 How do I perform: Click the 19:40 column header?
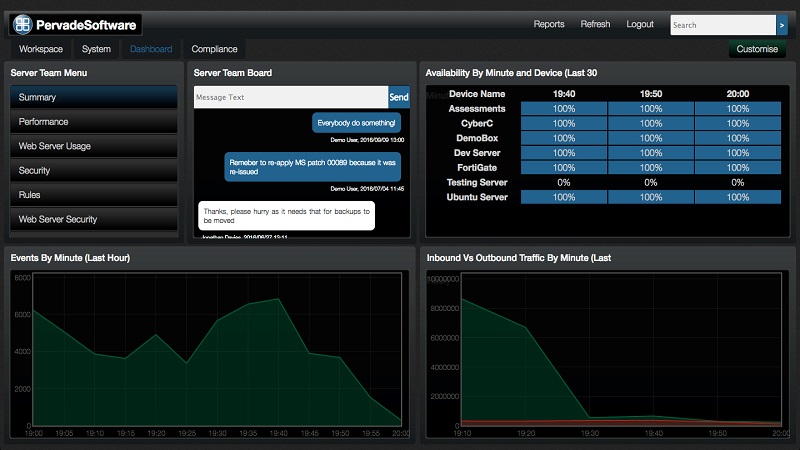[564, 94]
